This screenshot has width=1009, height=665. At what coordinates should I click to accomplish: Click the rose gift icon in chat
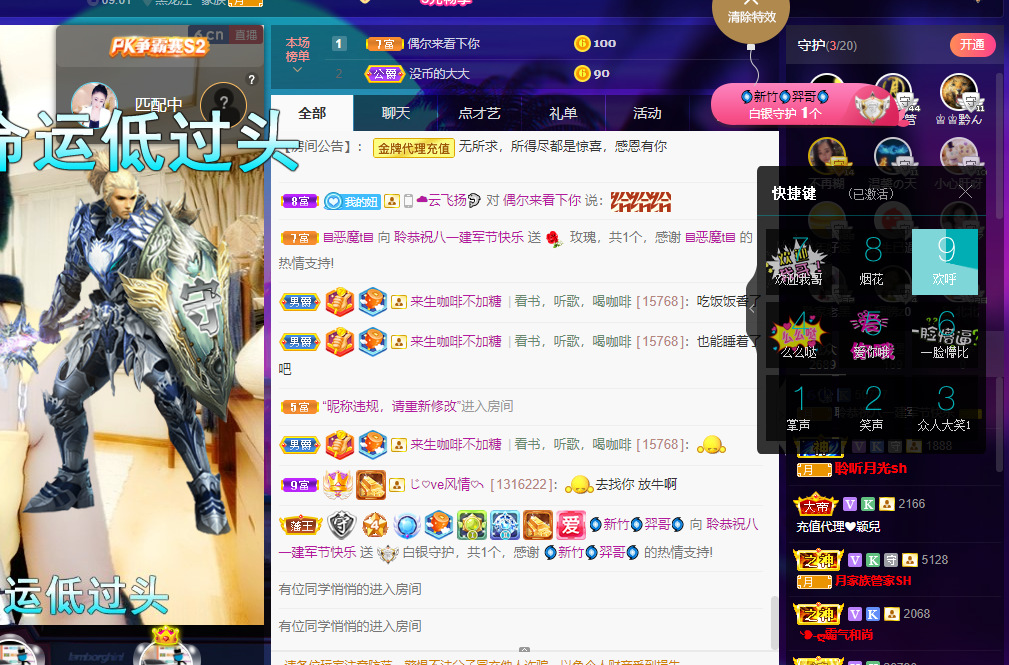[x=554, y=239]
